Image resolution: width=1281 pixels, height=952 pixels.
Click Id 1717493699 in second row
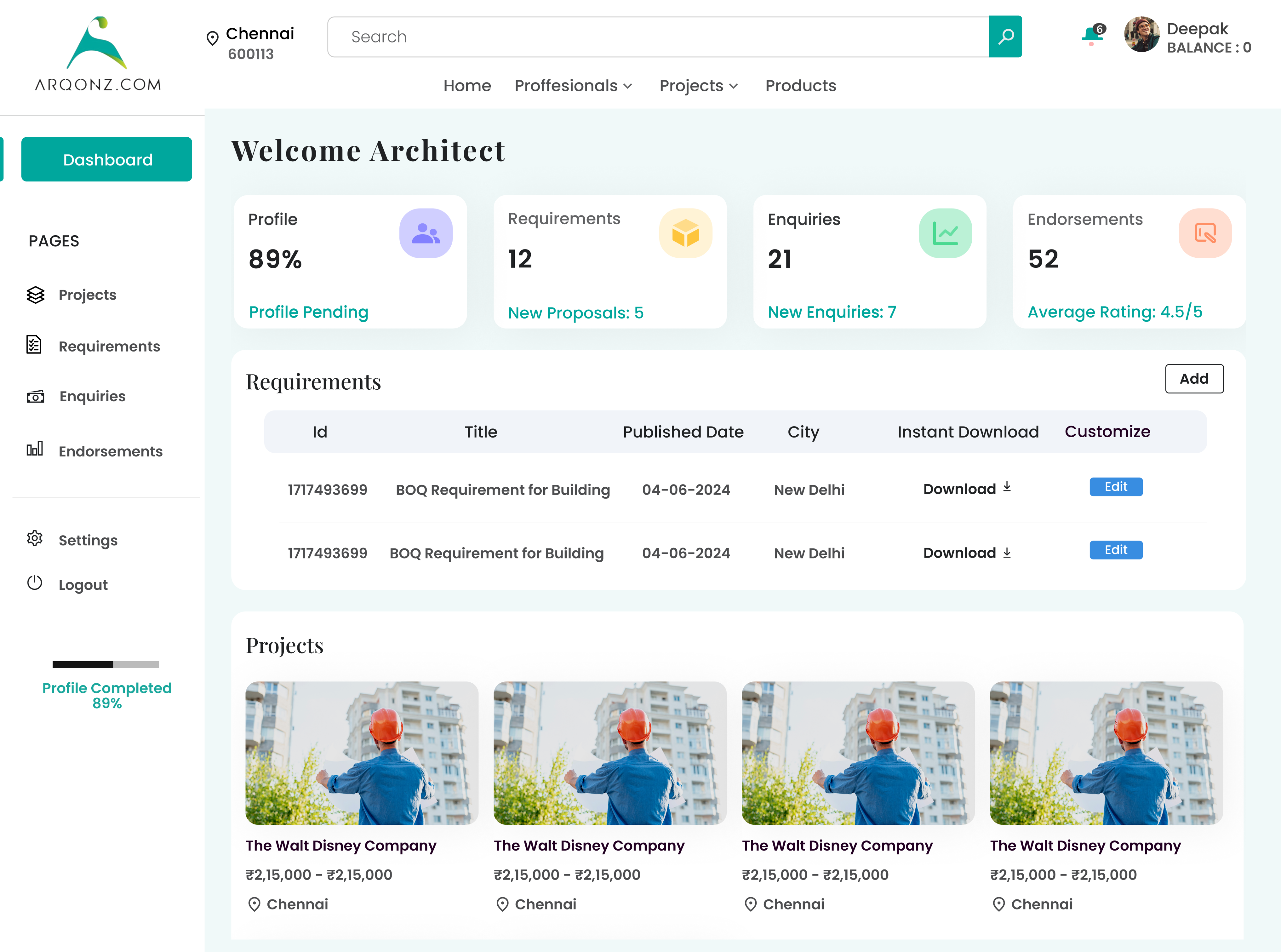(327, 553)
